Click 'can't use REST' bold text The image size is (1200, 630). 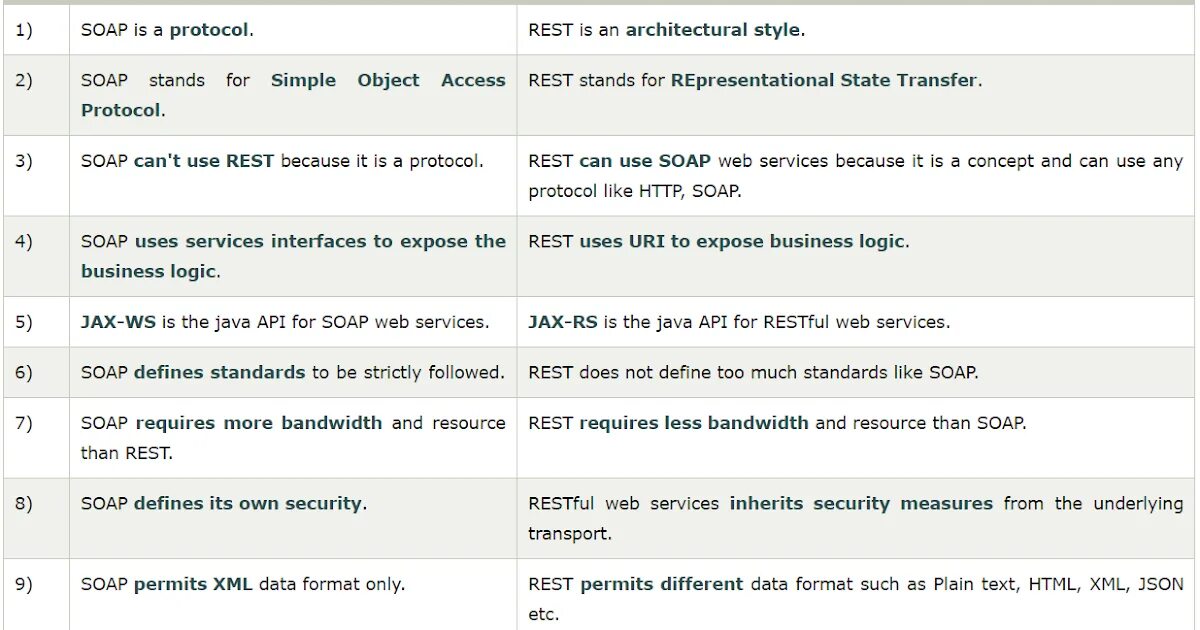(204, 161)
